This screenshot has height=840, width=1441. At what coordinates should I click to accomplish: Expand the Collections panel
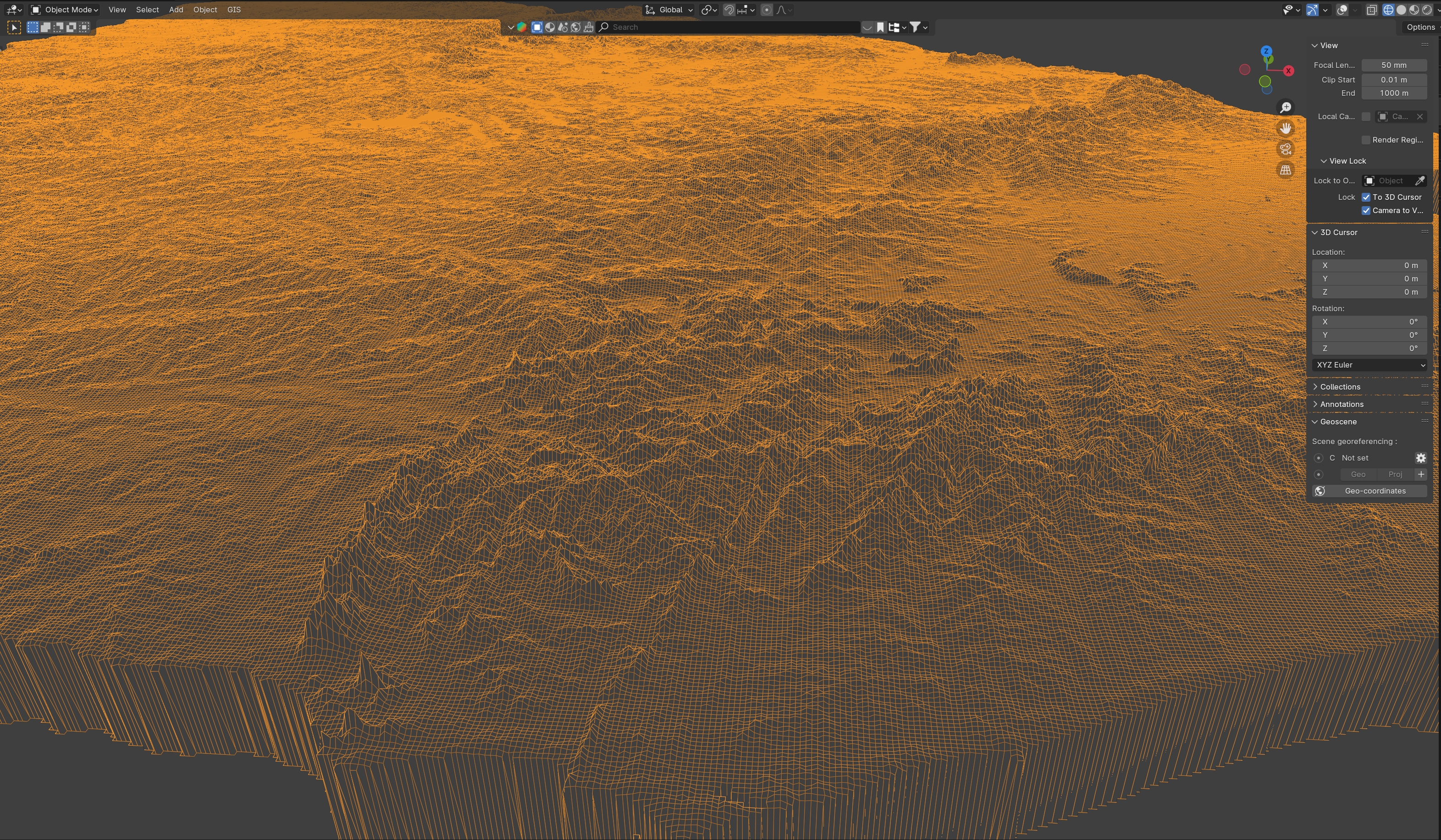click(x=1340, y=387)
